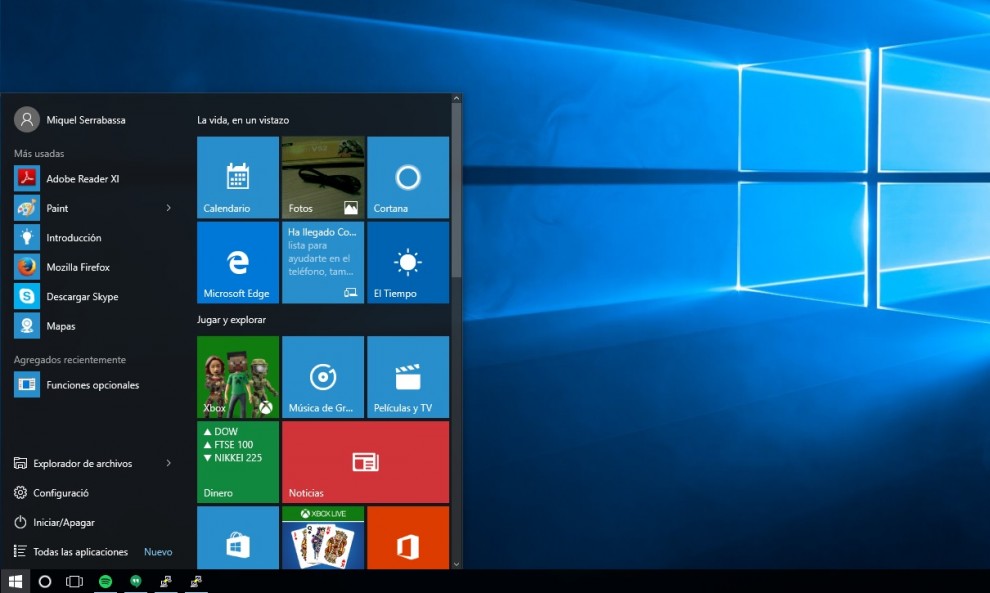Click the Adobe Reader XI icon
990x593 pixels.
pos(27,179)
